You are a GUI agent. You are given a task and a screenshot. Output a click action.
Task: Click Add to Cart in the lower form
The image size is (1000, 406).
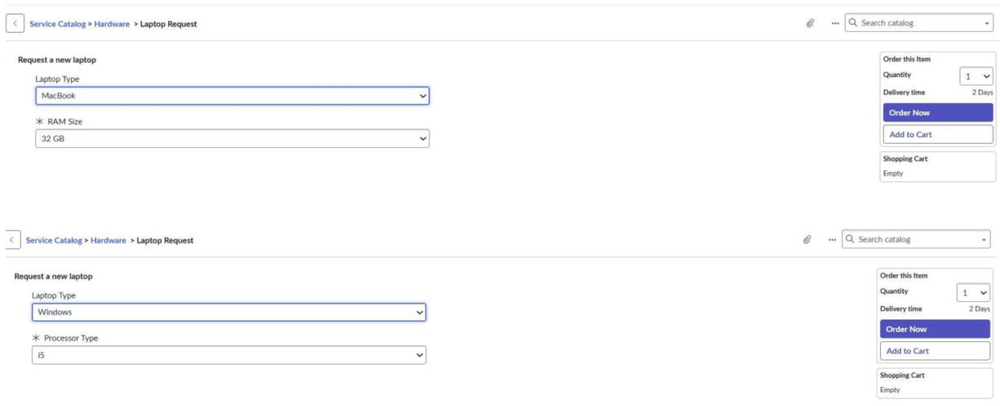(x=935, y=351)
